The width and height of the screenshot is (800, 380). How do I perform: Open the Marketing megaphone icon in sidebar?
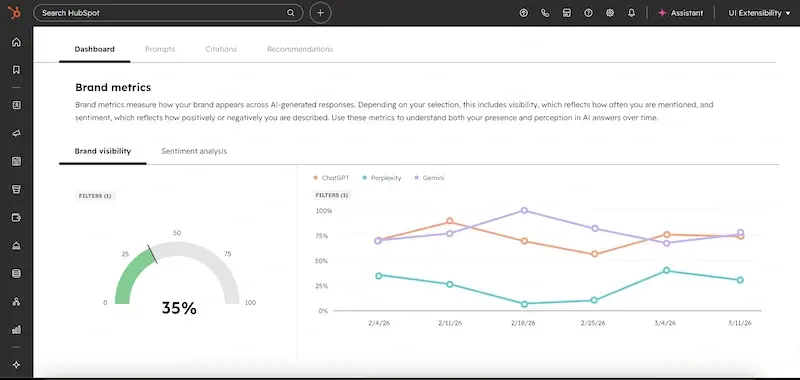tap(16, 133)
